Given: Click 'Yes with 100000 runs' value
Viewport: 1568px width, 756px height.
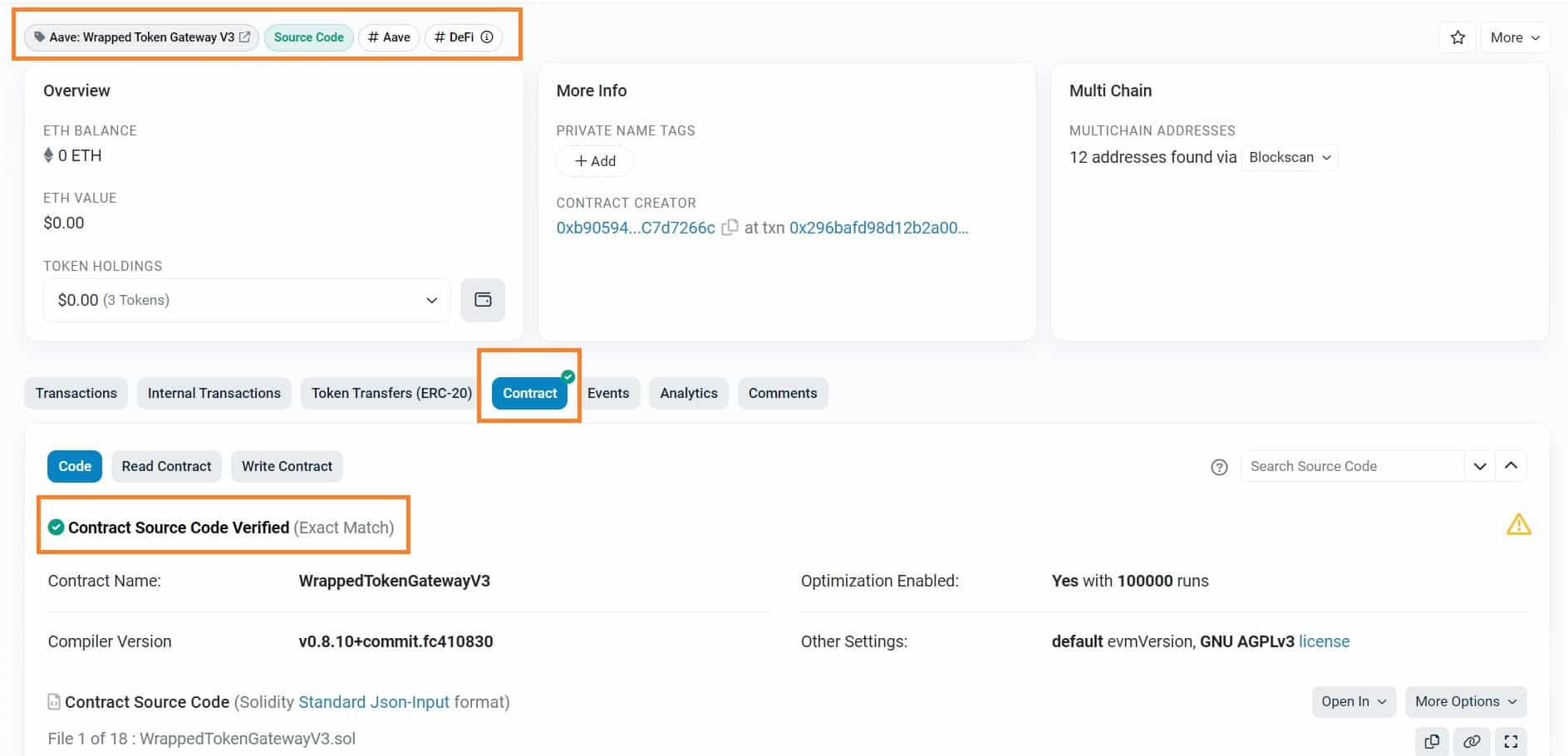Looking at the screenshot, I should tap(1130, 581).
